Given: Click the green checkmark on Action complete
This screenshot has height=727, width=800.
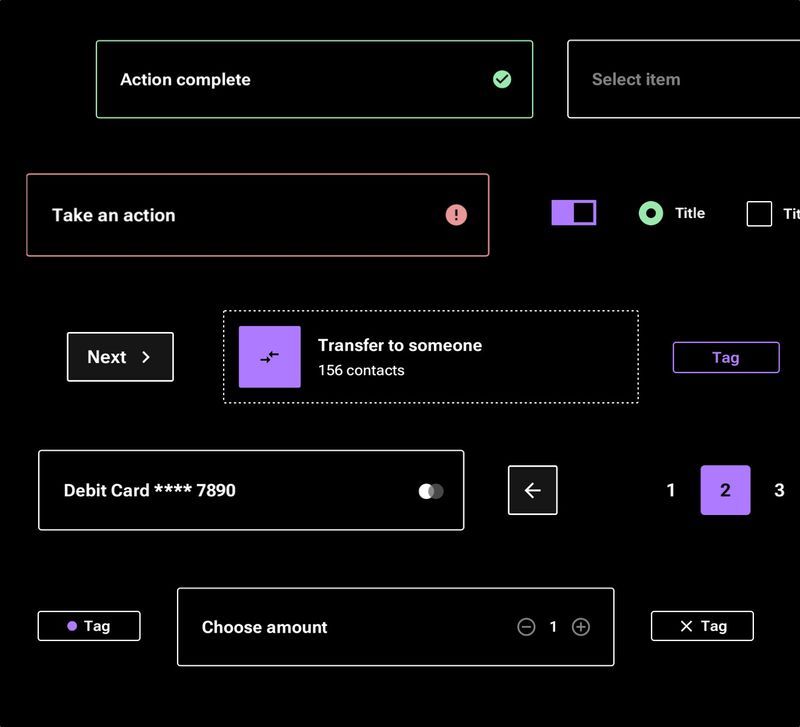Looking at the screenshot, I should [503, 79].
